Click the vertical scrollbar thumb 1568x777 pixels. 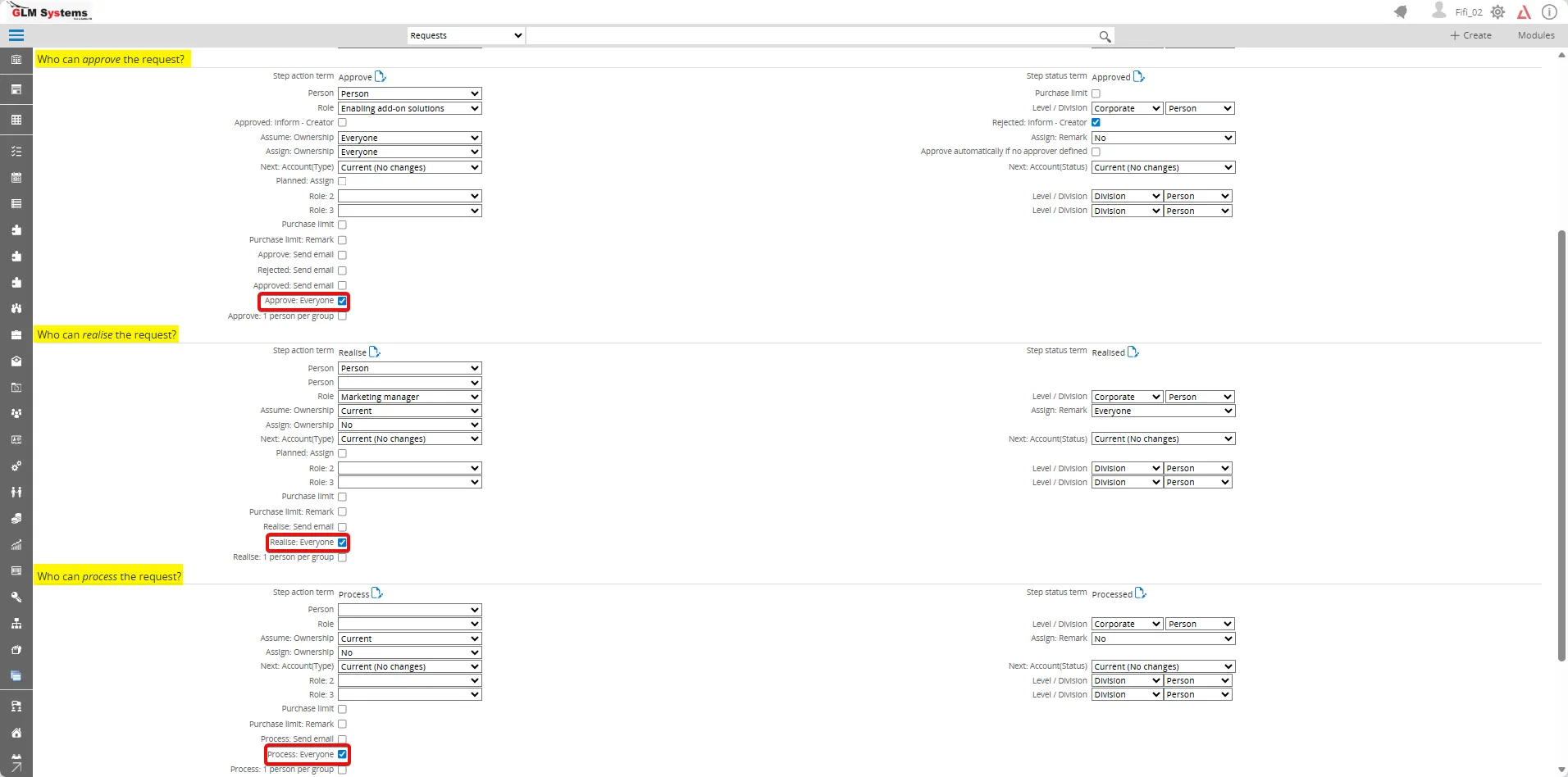pos(1561,446)
